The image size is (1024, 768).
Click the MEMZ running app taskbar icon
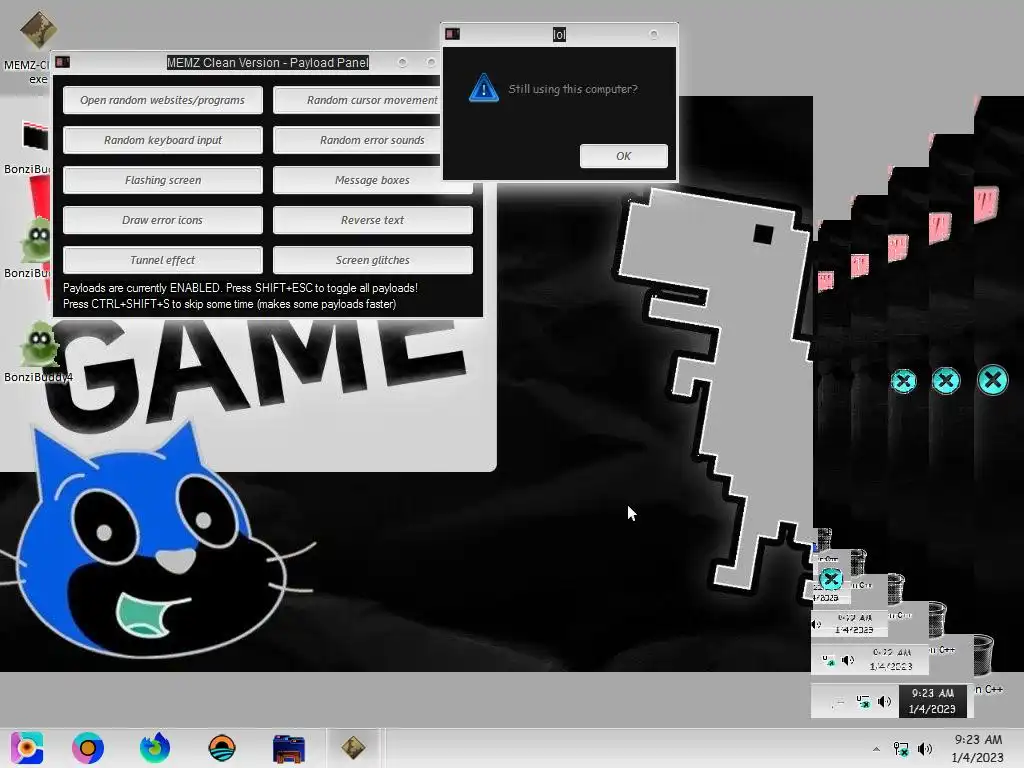[353, 748]
